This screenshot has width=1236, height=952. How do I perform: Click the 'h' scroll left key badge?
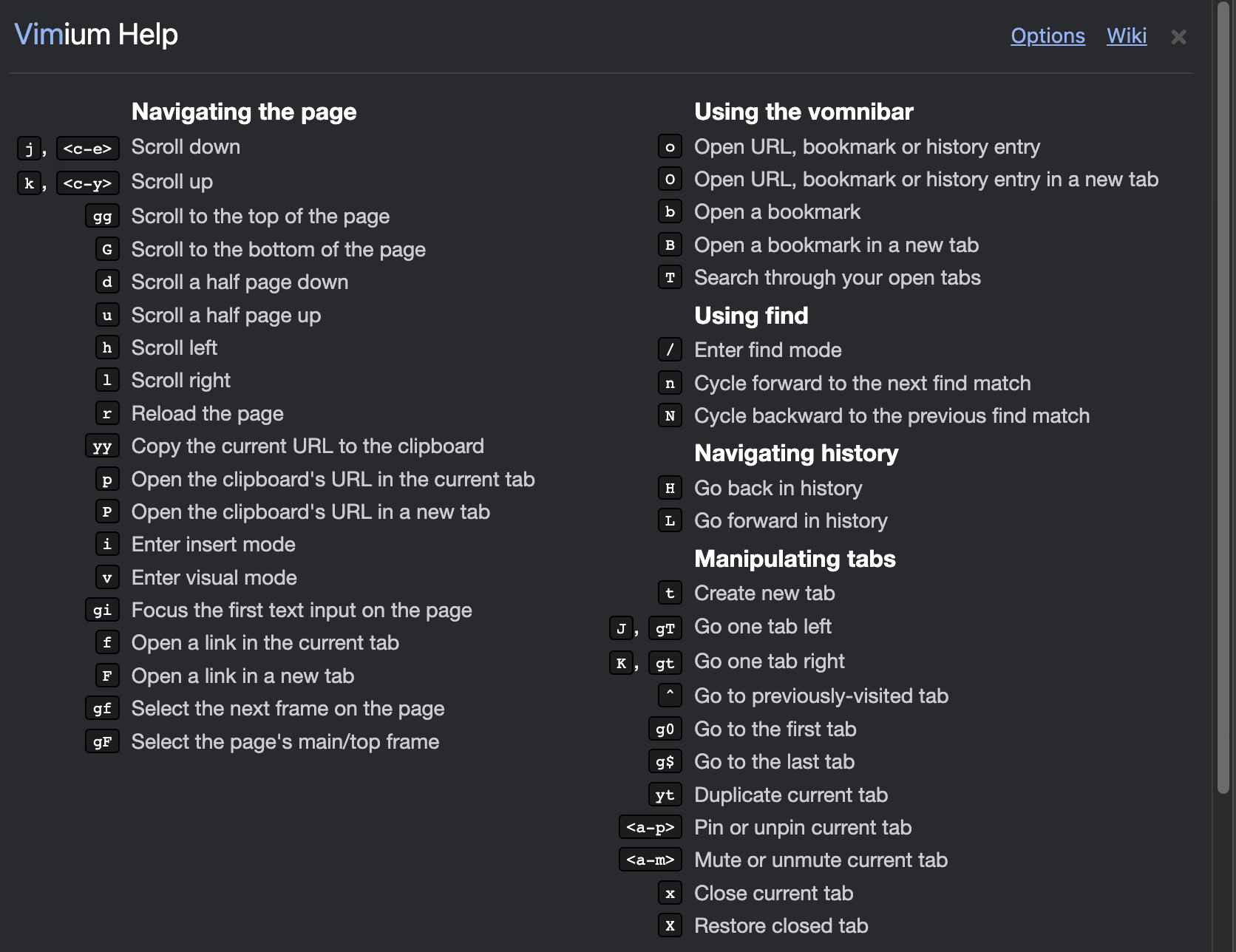[107, 347]
